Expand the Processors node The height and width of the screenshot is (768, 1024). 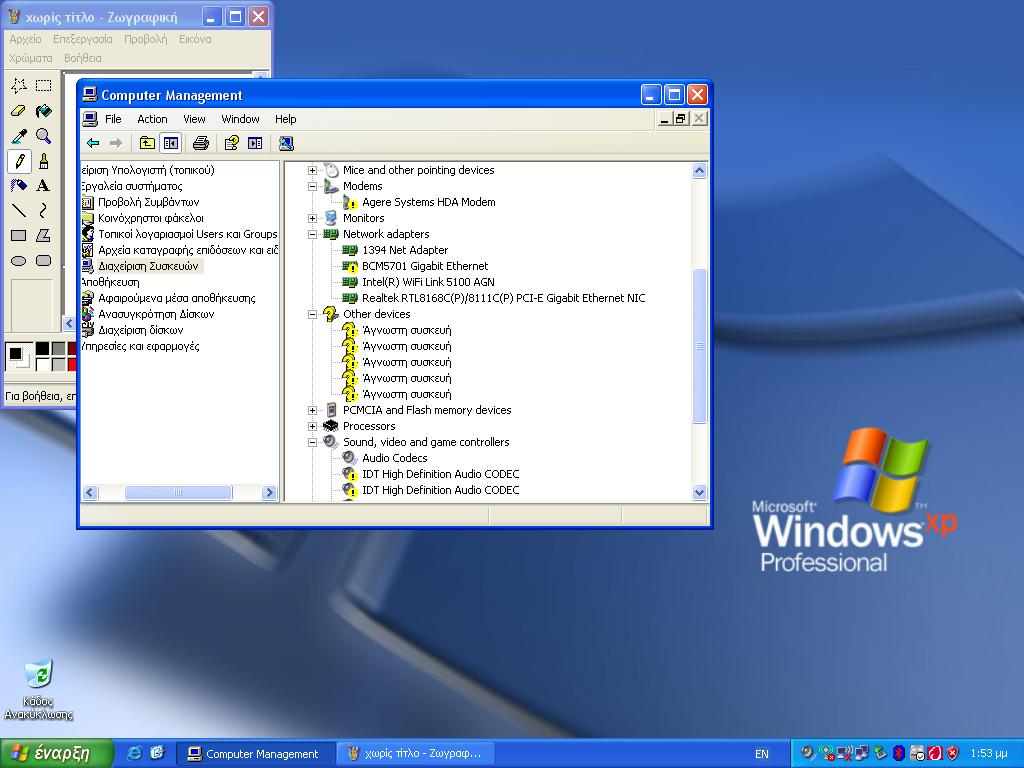pyautogui.click(x=312, y=426)
